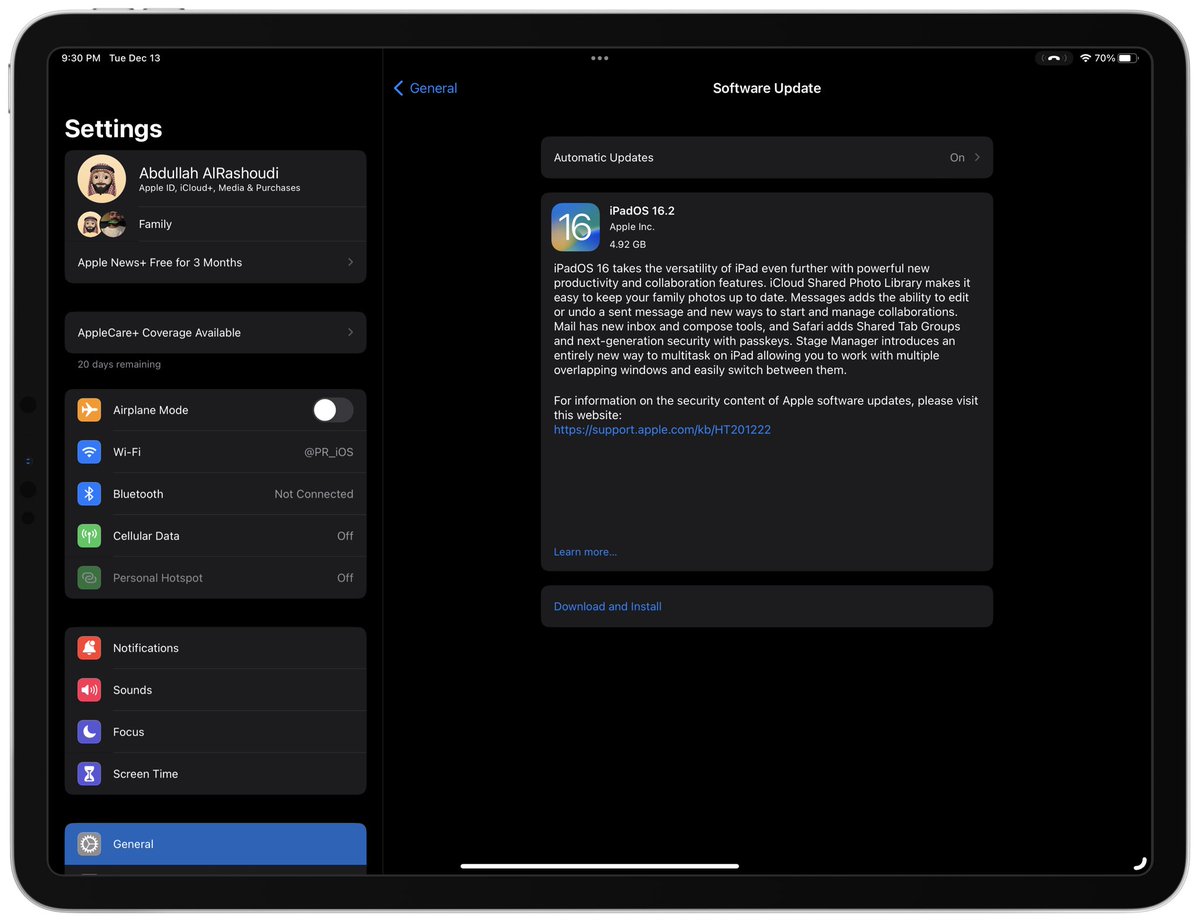This screenshot has width=1200, height=923.
Task: Select Screen Time in sidebar
Action: [x=215, y=774]
